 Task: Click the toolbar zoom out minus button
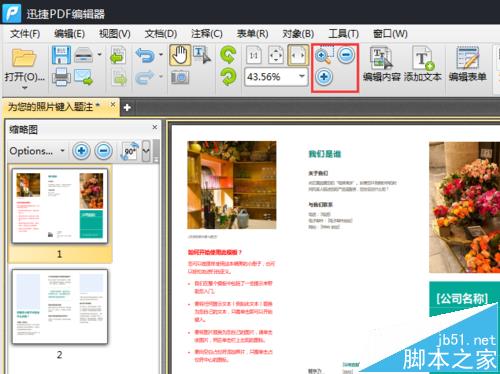pos(346,55)
